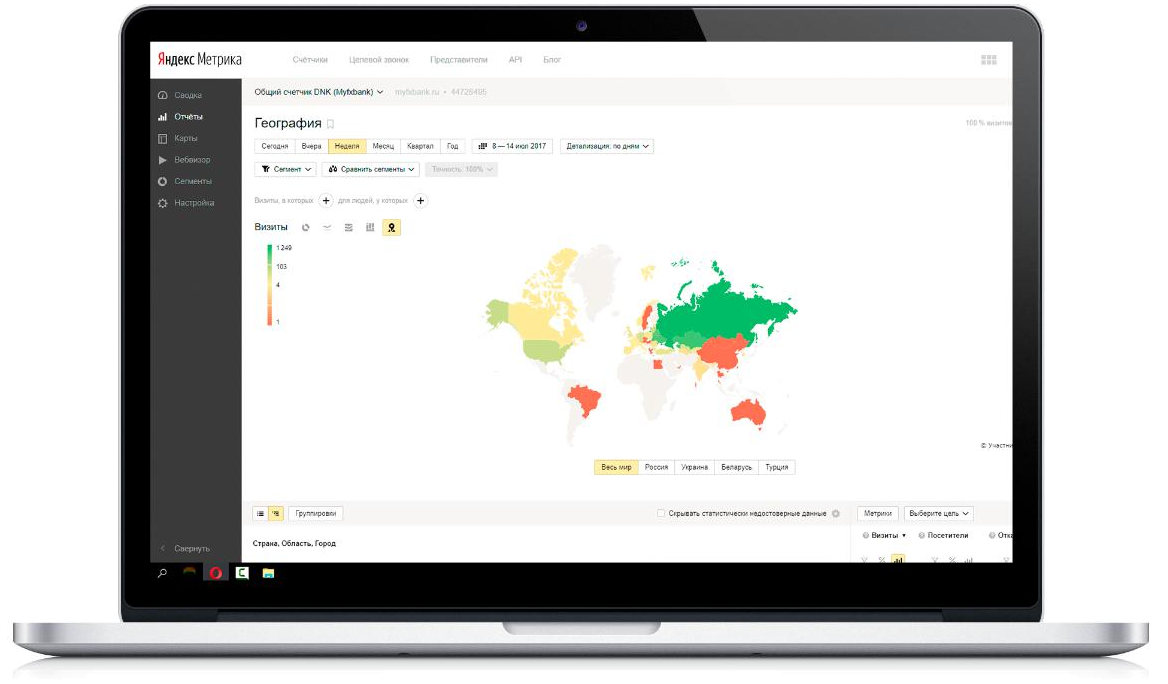Switch to the line chart view
1168x684 pixels.
pyautogui.click(x=327, y=227)
